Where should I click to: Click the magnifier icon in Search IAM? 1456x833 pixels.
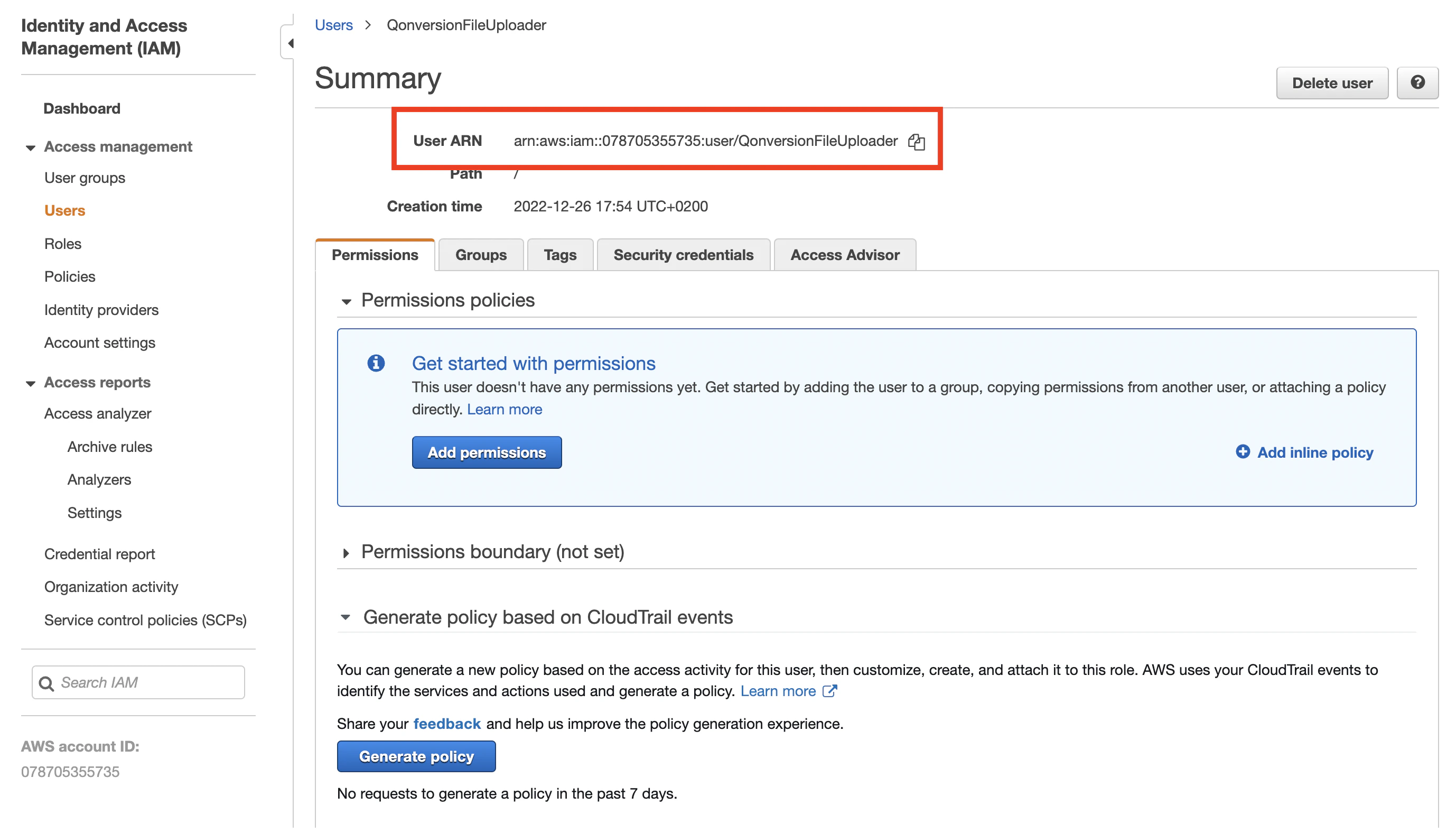click(x=46, y=683)
